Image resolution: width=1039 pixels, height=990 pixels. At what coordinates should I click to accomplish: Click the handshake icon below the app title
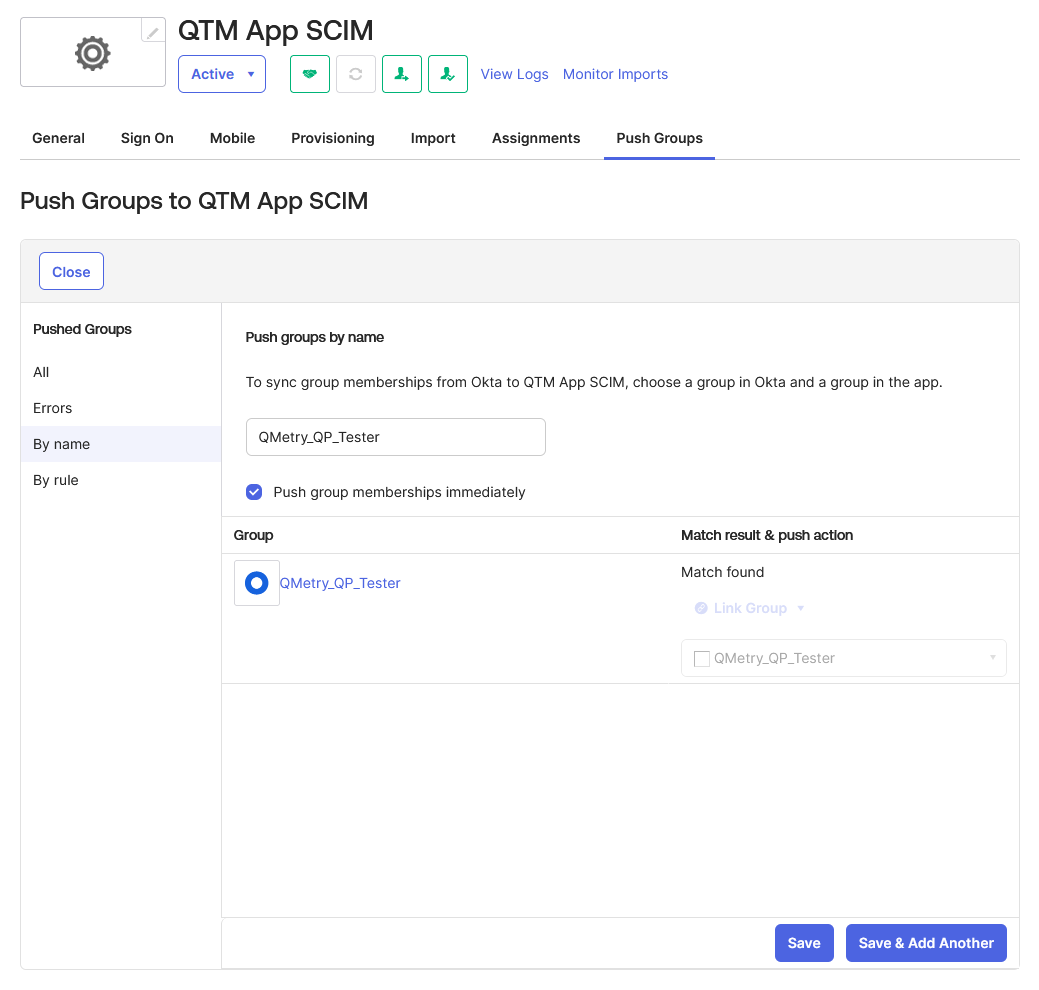click(309, 74)
